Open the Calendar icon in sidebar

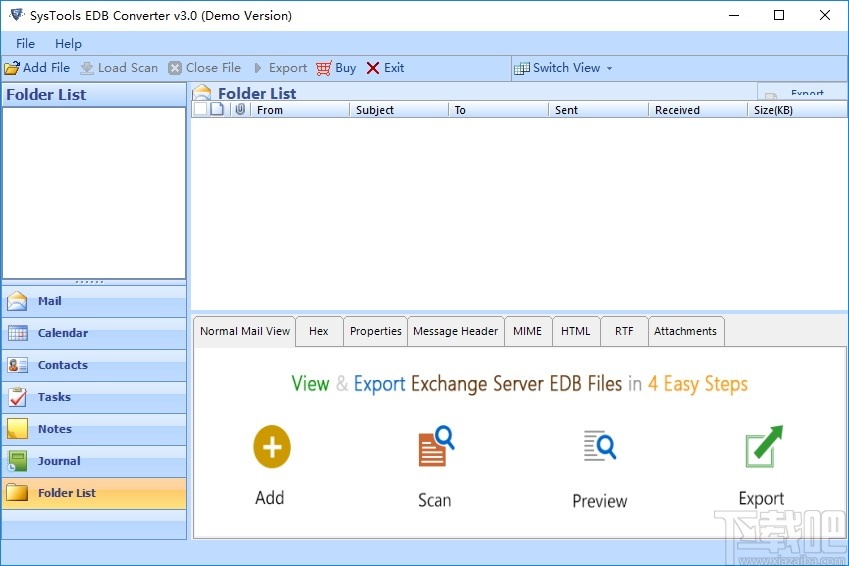point(17,333)
